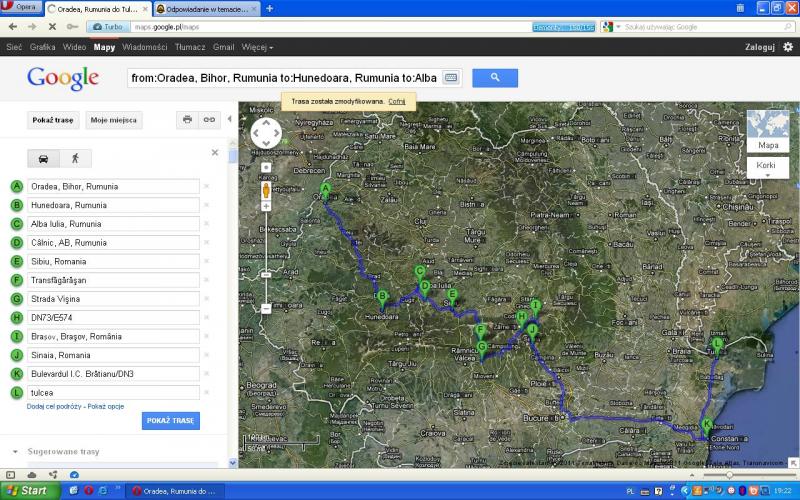The image size is (800, 500).
Task: Open Tłumacz in the Google bar
Action: 189,47
